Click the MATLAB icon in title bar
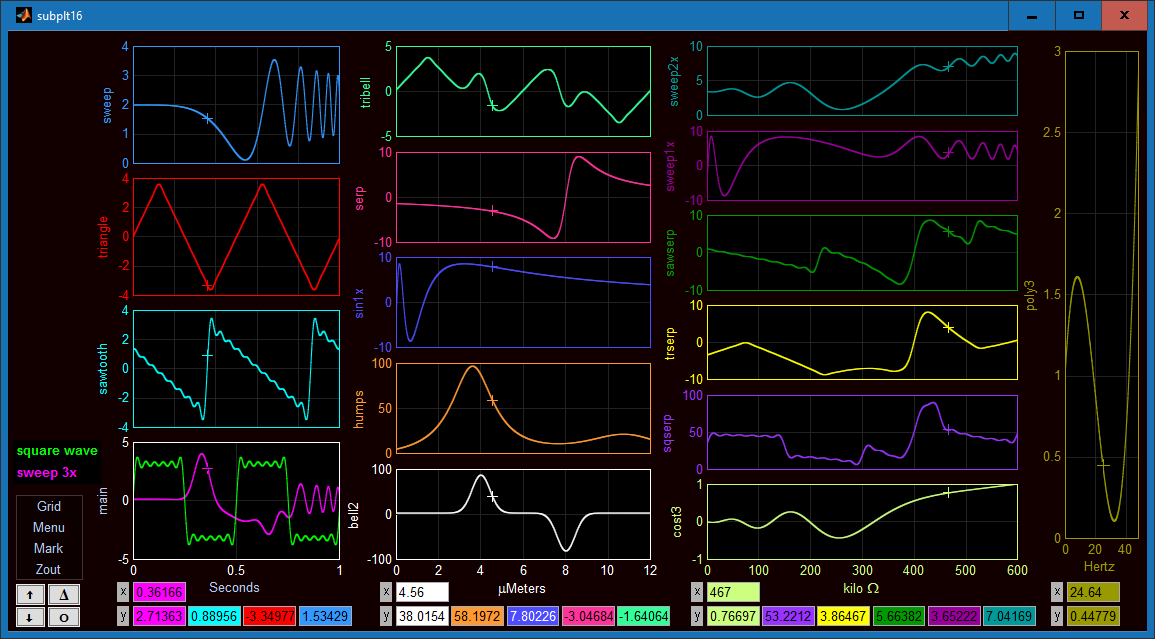The width and height of the screenshot is (1155, 639). [24, 15]
